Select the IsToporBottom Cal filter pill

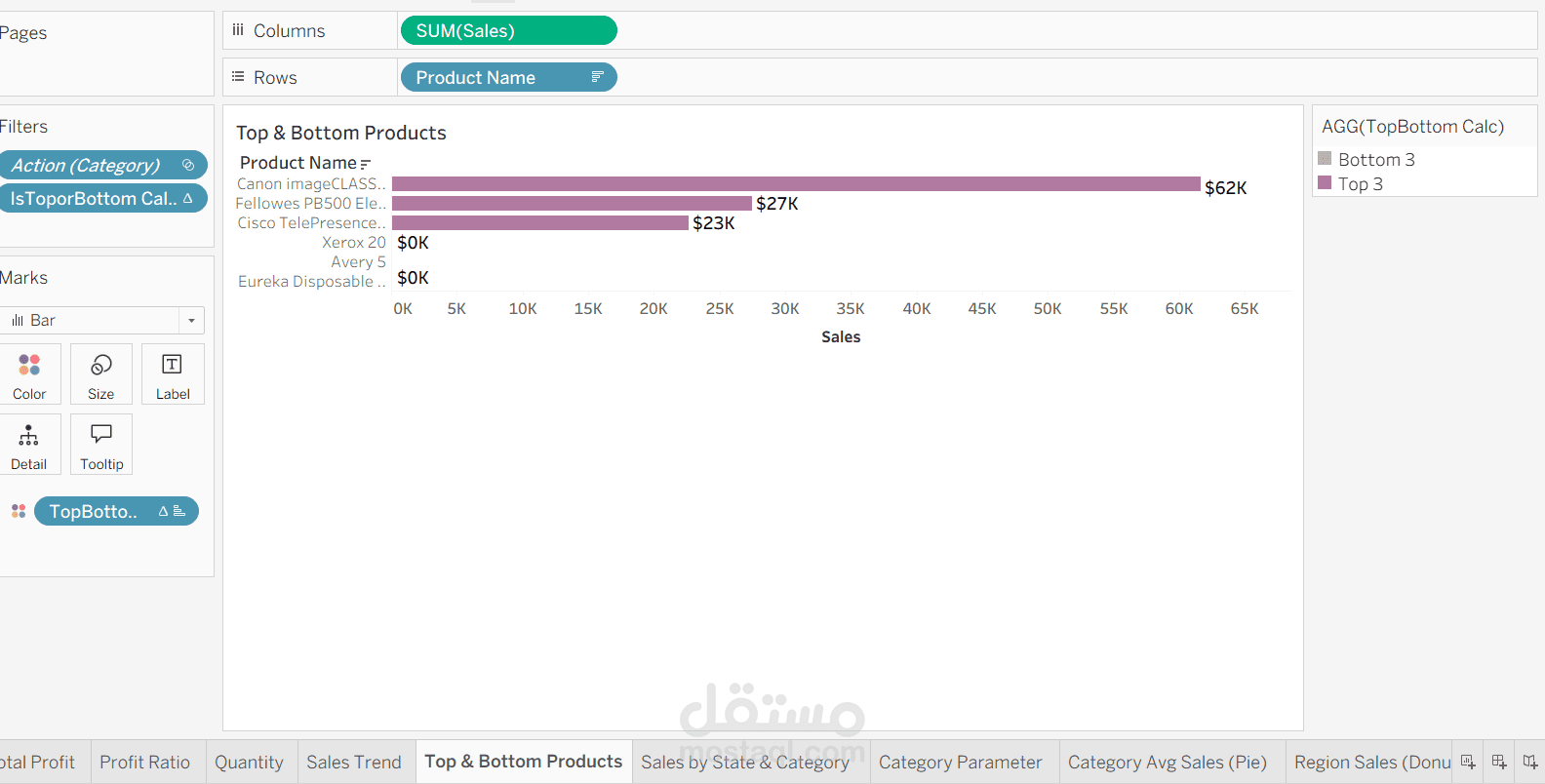(x=101, y=199)
